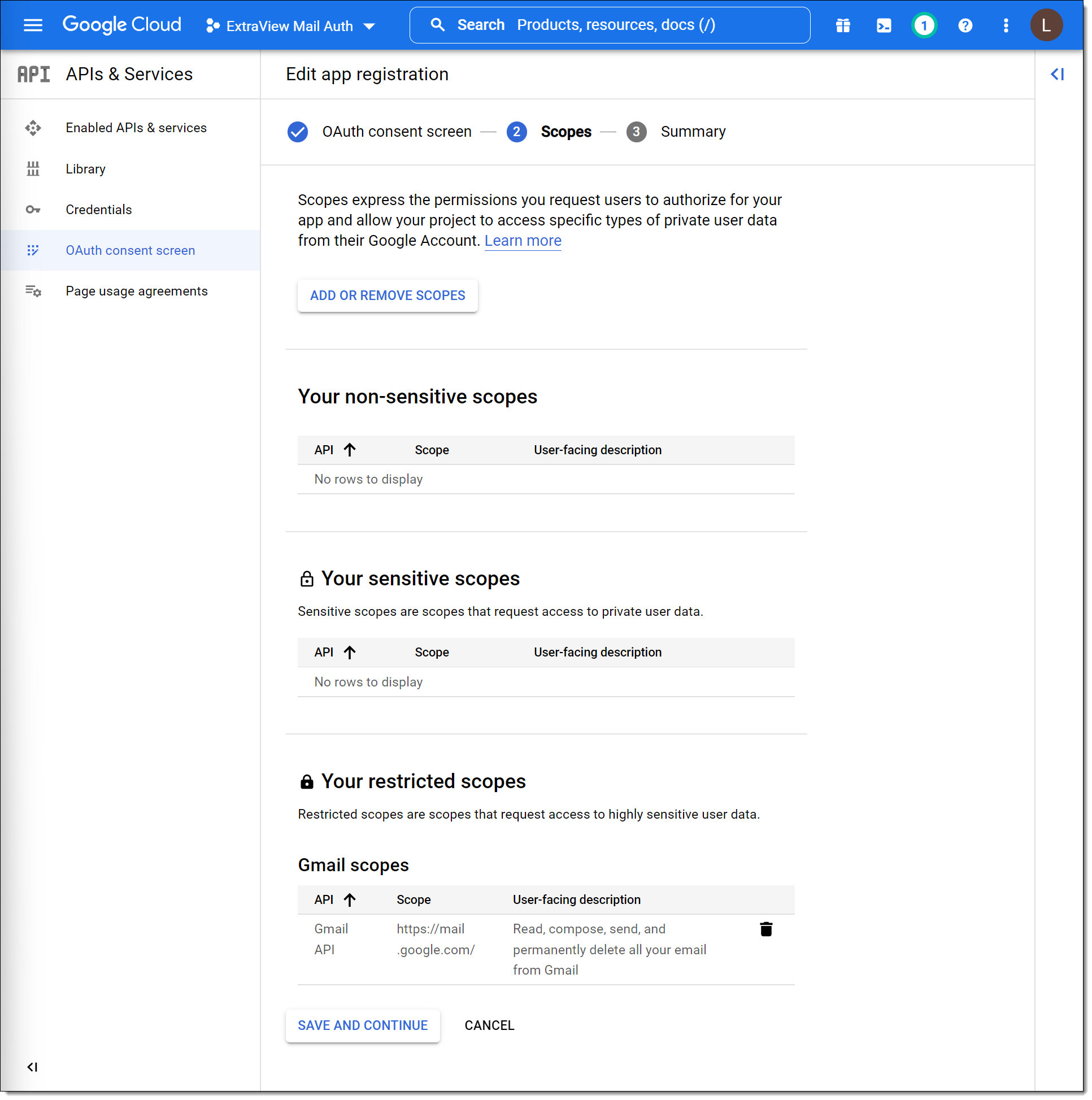Click the restricted scopes lock icon
Image resolution: width=1092 pixels, height=1100 pixels.
click(306, 781)
